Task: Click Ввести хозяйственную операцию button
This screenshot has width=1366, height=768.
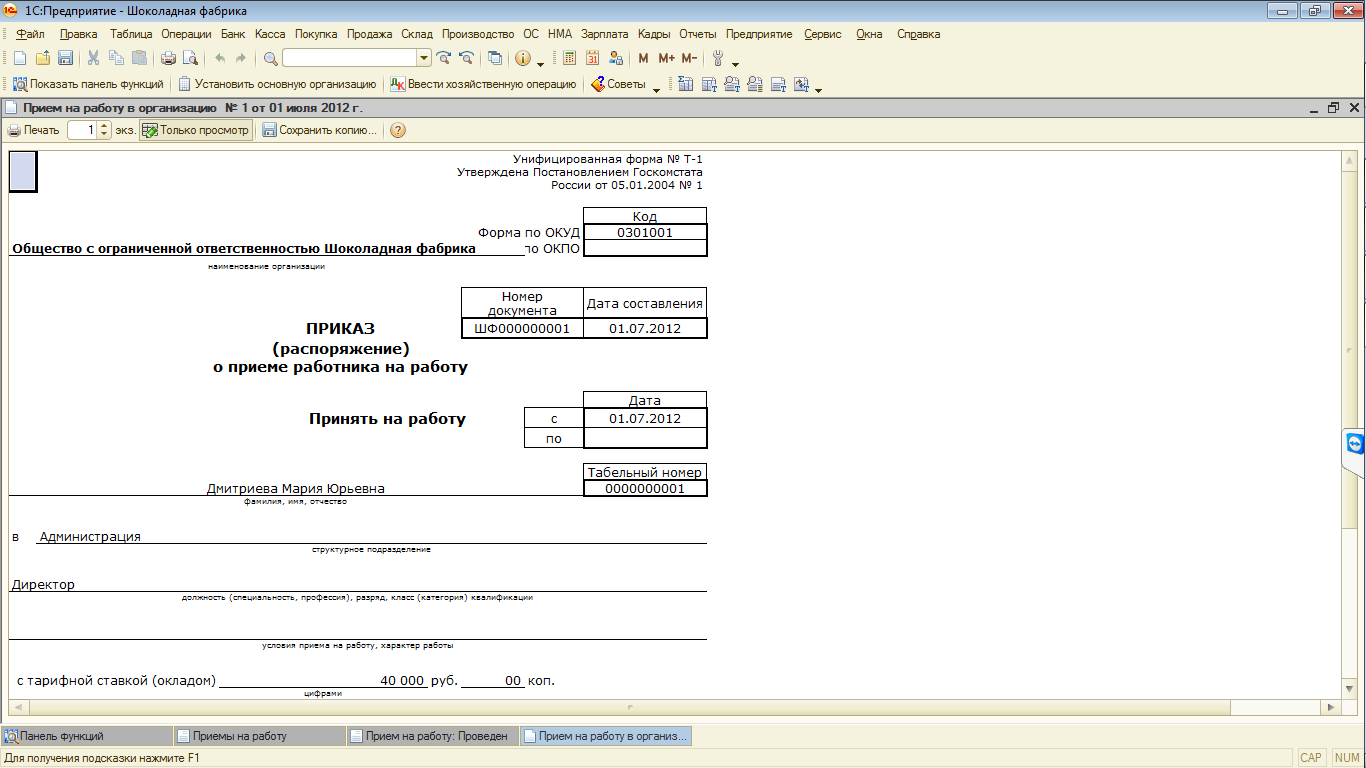Action: [x=483, y=84]
